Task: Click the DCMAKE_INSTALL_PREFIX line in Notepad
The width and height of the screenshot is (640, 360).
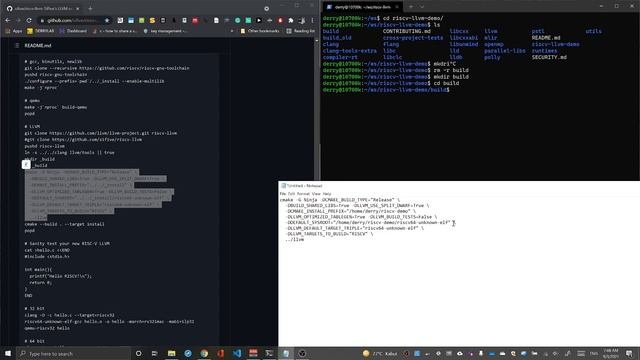Action: tap(350, 211)
